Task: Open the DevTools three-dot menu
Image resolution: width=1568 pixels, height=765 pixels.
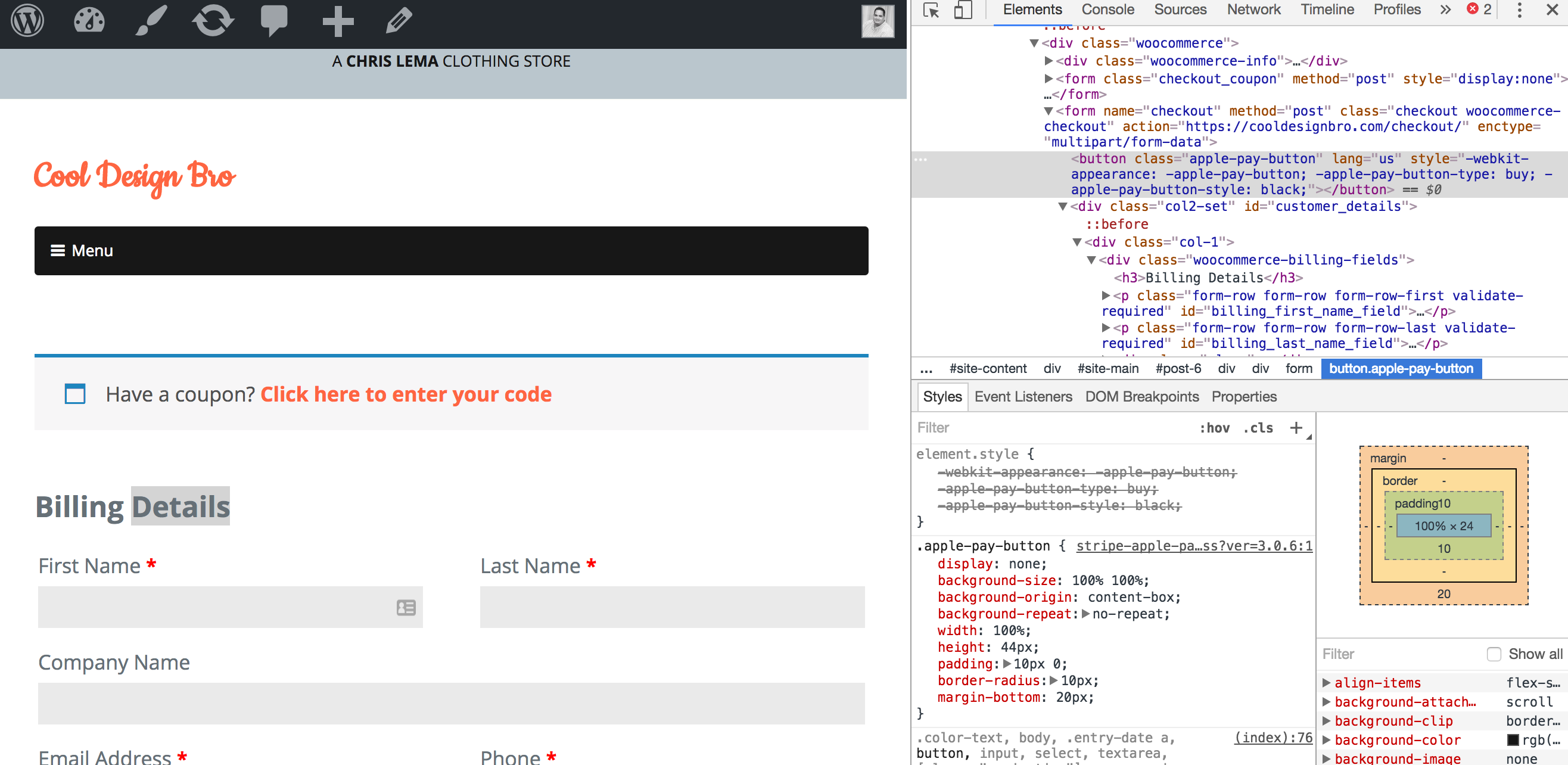Action: point(1519,10)
